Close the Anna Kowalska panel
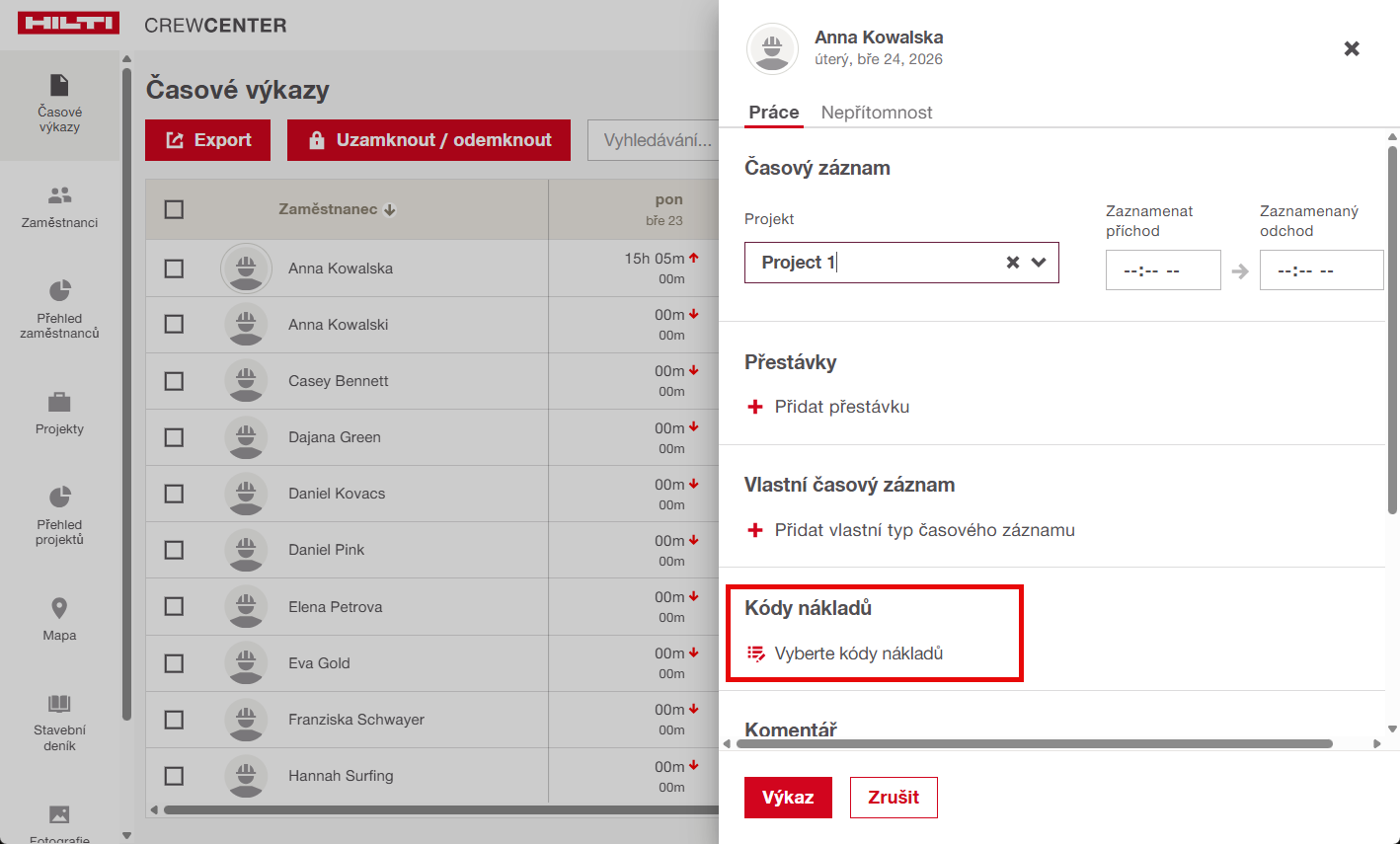Image resolution: width=1400 pixels, height=844 pixels. [x=1352, y=48]
